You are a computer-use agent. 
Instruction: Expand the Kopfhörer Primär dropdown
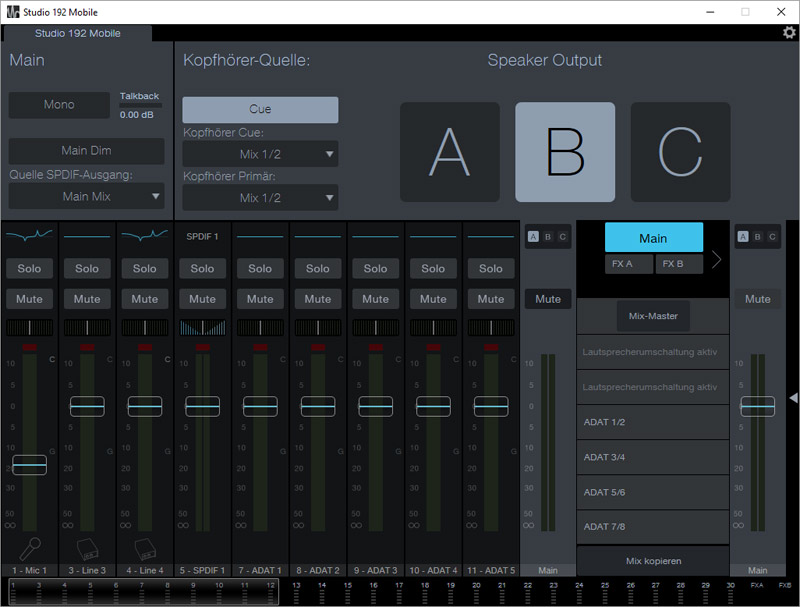pyautogui.click(x=260, y=198)
